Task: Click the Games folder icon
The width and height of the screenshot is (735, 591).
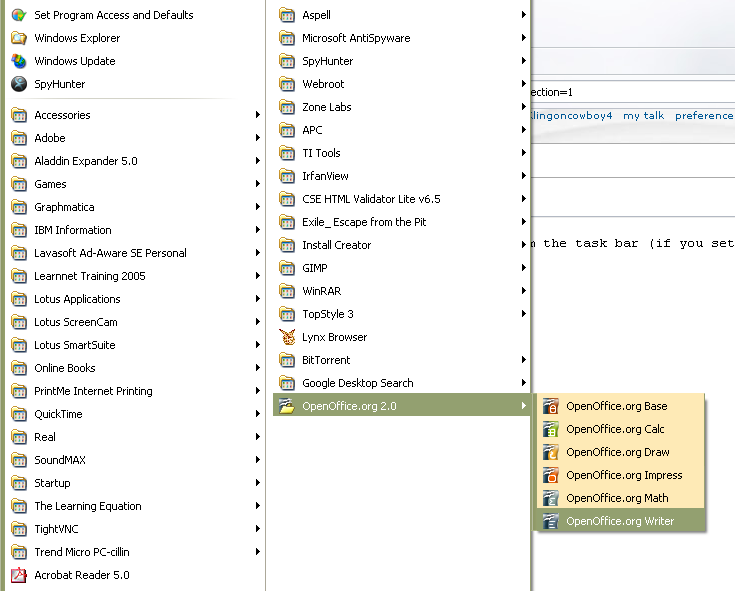Action: (x=19, y=184)
